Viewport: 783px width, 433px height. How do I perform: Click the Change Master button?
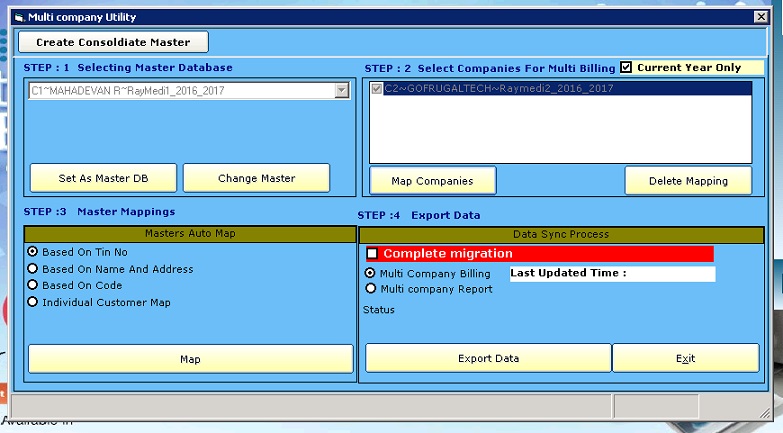256,178
